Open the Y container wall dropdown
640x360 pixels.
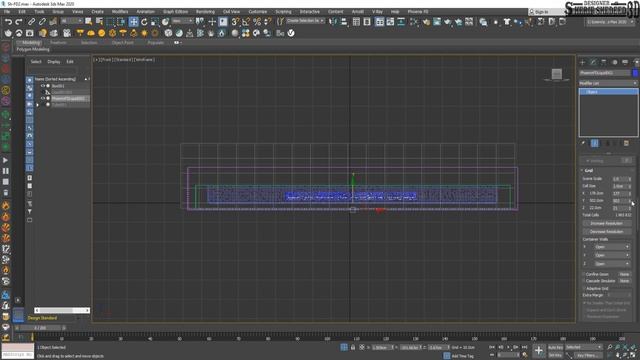611,255
